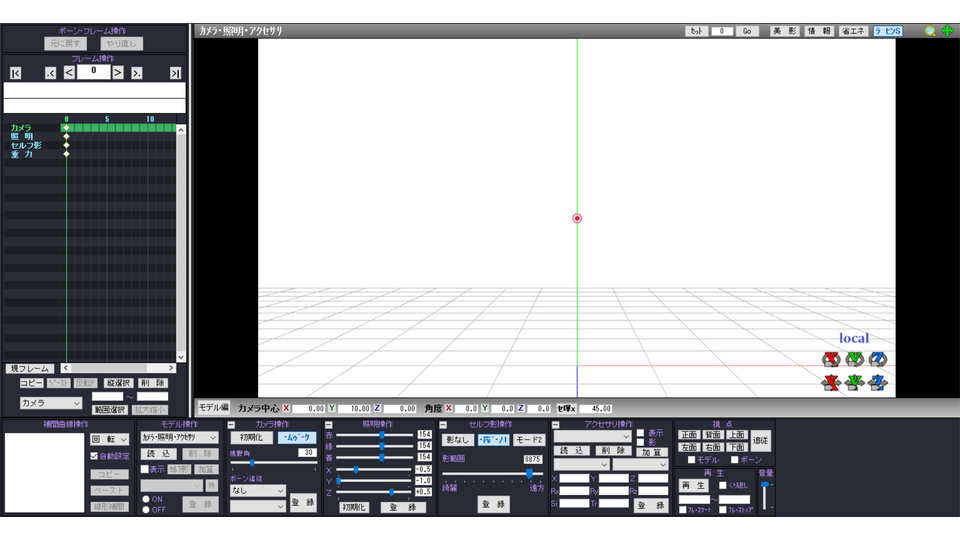
Task: Enable the モデル checkbox under viewpoint
Action: (691, 460)
